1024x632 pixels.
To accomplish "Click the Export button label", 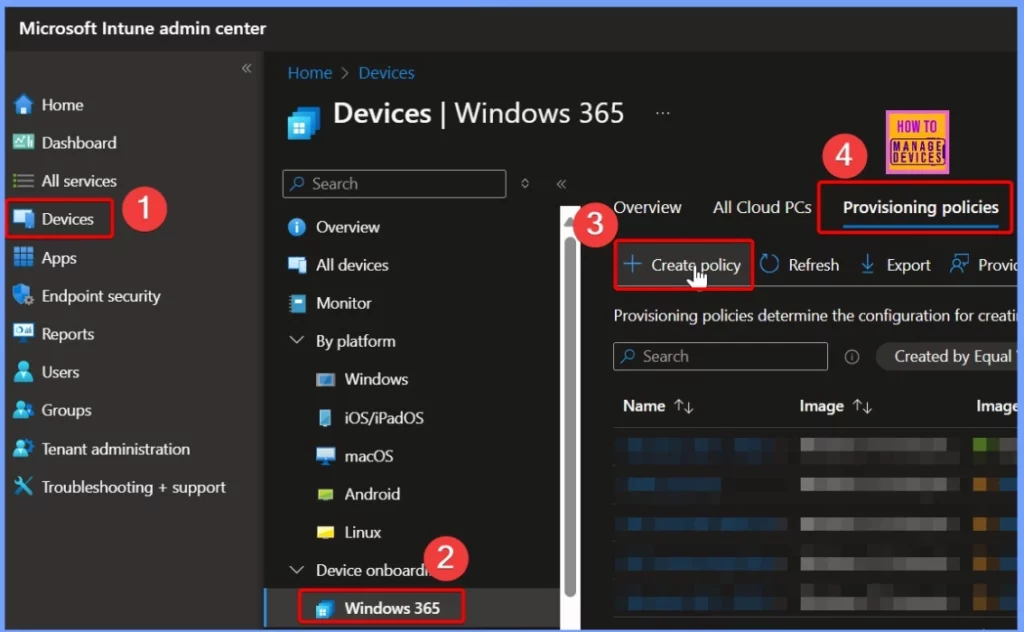I will [908, 265].
